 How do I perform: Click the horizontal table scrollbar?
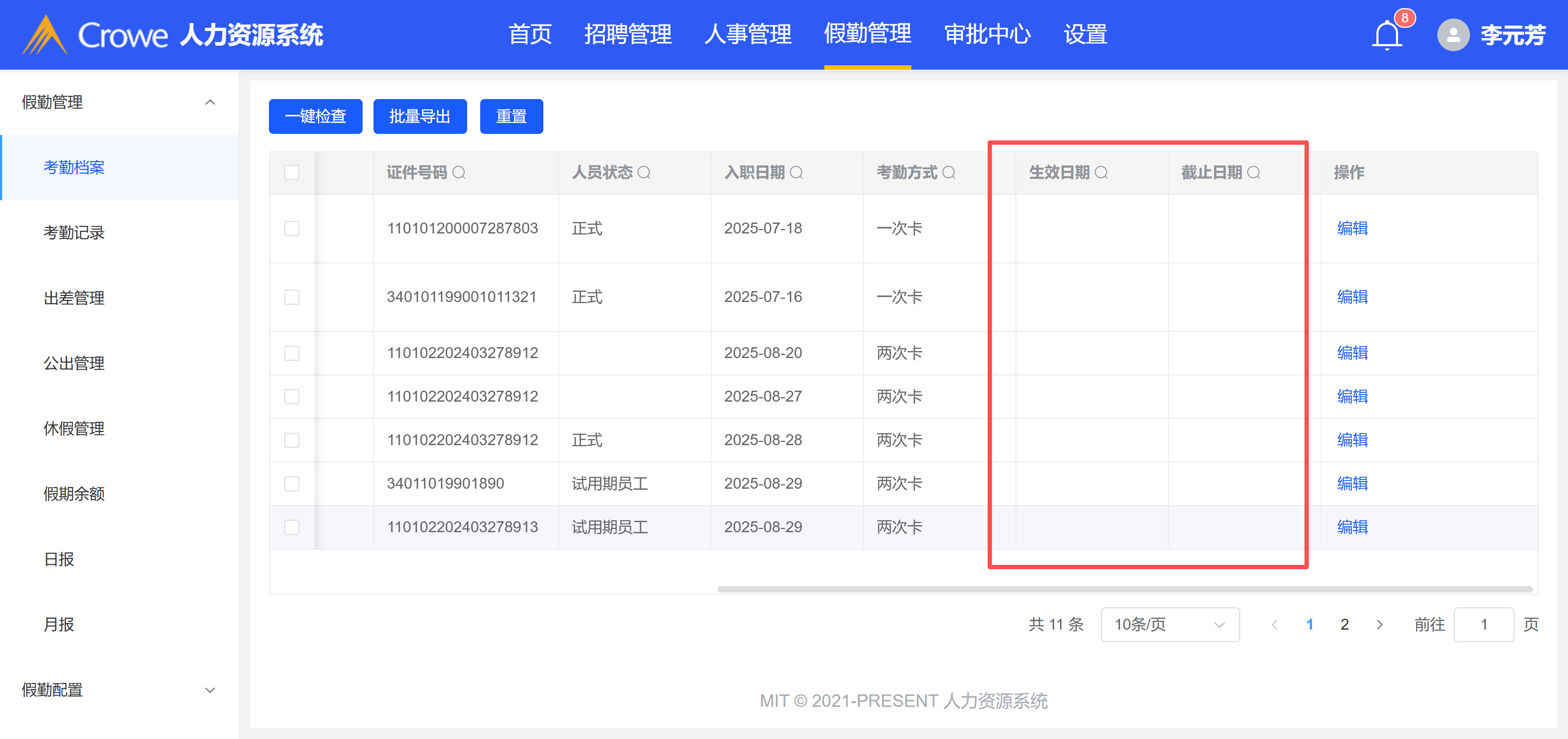pyautogui.click(x=1124, y=589)
